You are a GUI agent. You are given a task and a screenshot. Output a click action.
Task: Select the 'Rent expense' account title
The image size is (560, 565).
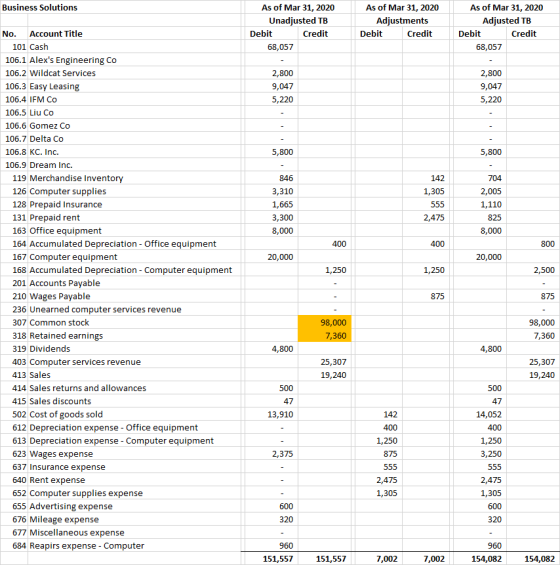point(57,480)
